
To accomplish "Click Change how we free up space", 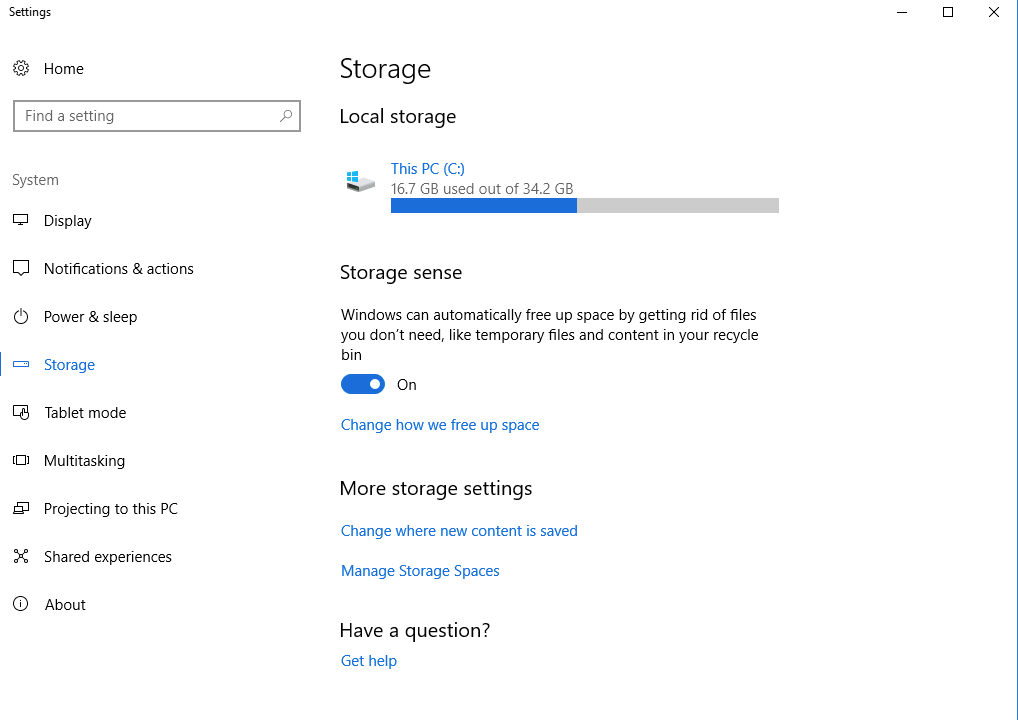I will 440,425.
